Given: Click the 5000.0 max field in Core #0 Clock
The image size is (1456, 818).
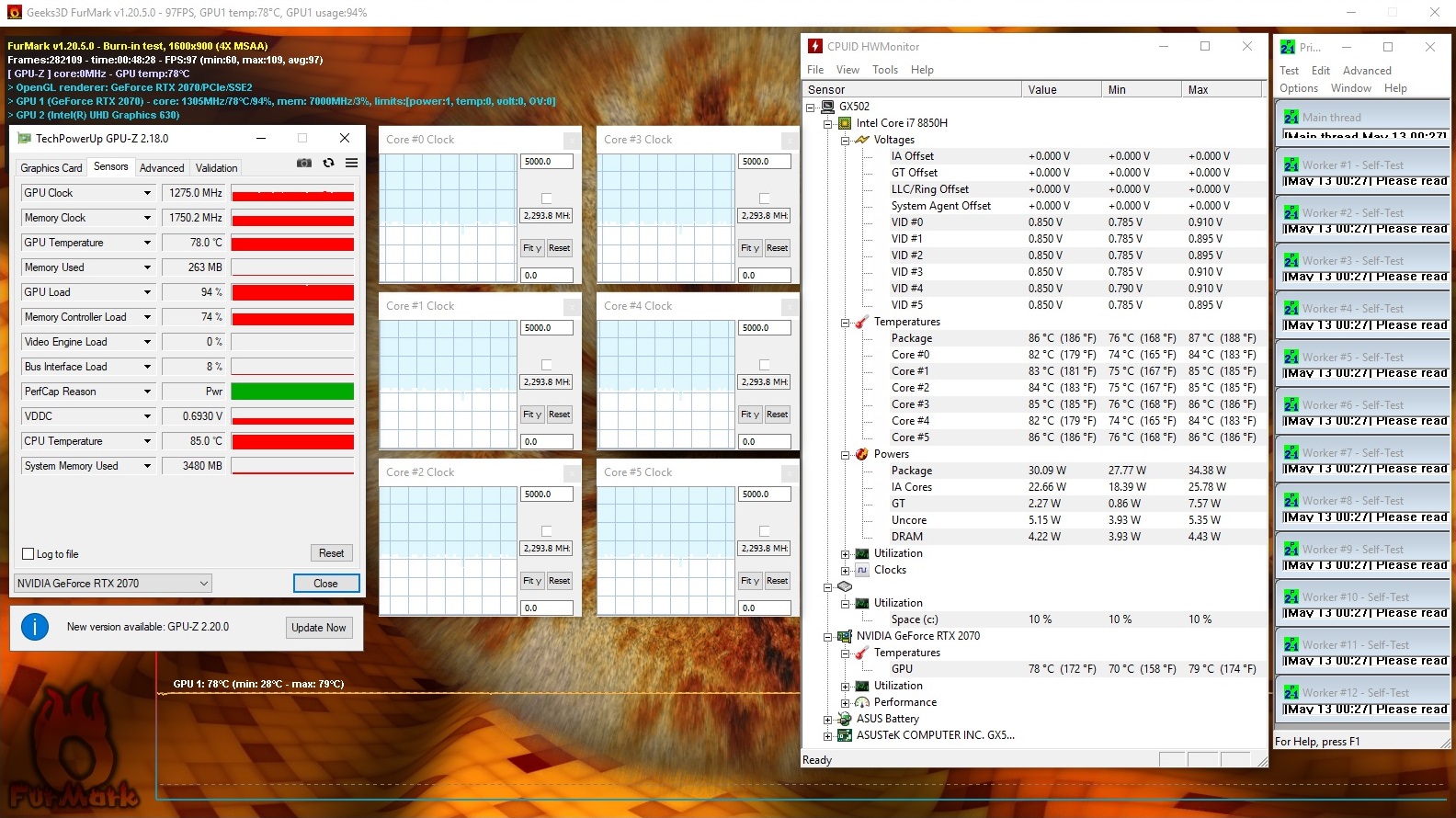Looking at the screenshot, I should point(547,162).
